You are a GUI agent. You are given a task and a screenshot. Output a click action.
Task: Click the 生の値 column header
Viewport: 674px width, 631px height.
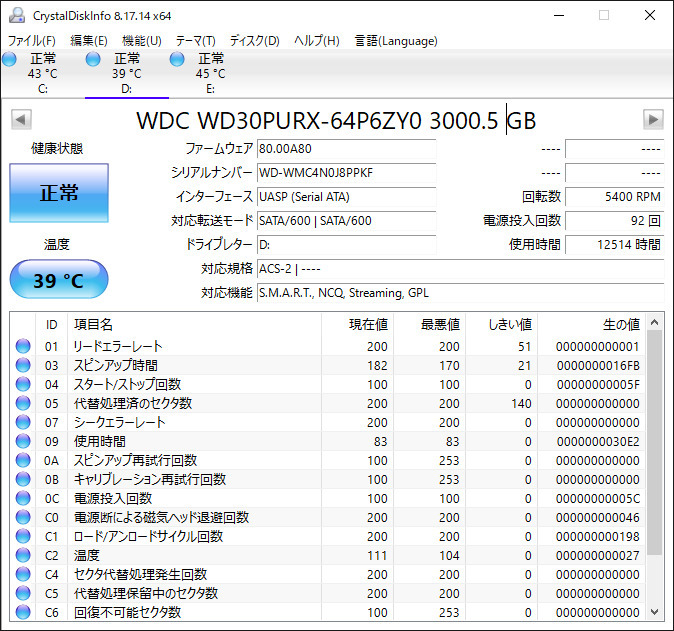591,325
